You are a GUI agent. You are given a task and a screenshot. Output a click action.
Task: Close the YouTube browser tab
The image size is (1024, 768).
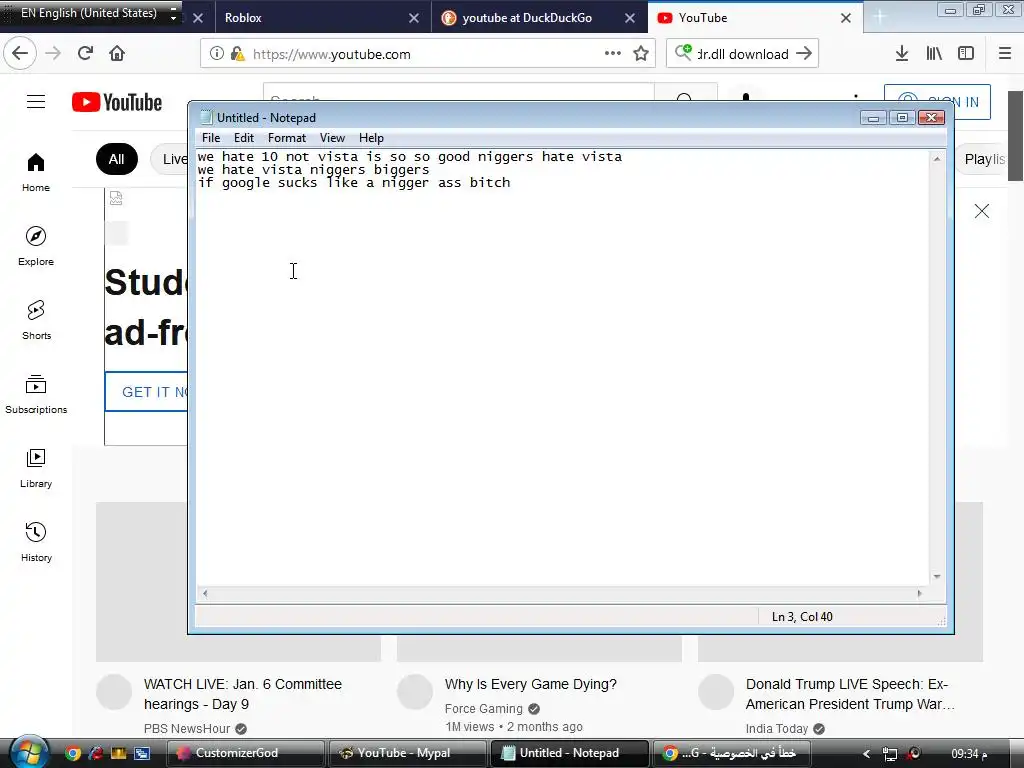(x=846, y=18)
